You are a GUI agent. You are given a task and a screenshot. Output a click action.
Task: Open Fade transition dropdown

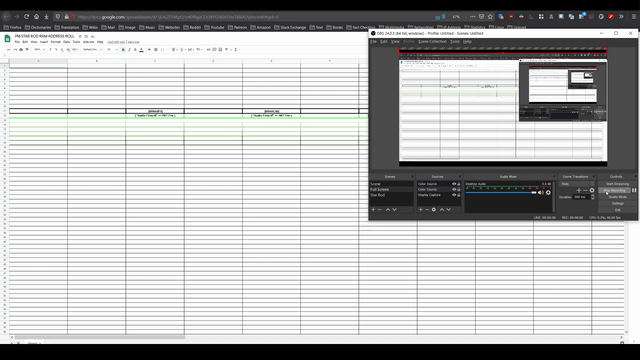pyautogui.click(x=577, y=184)
